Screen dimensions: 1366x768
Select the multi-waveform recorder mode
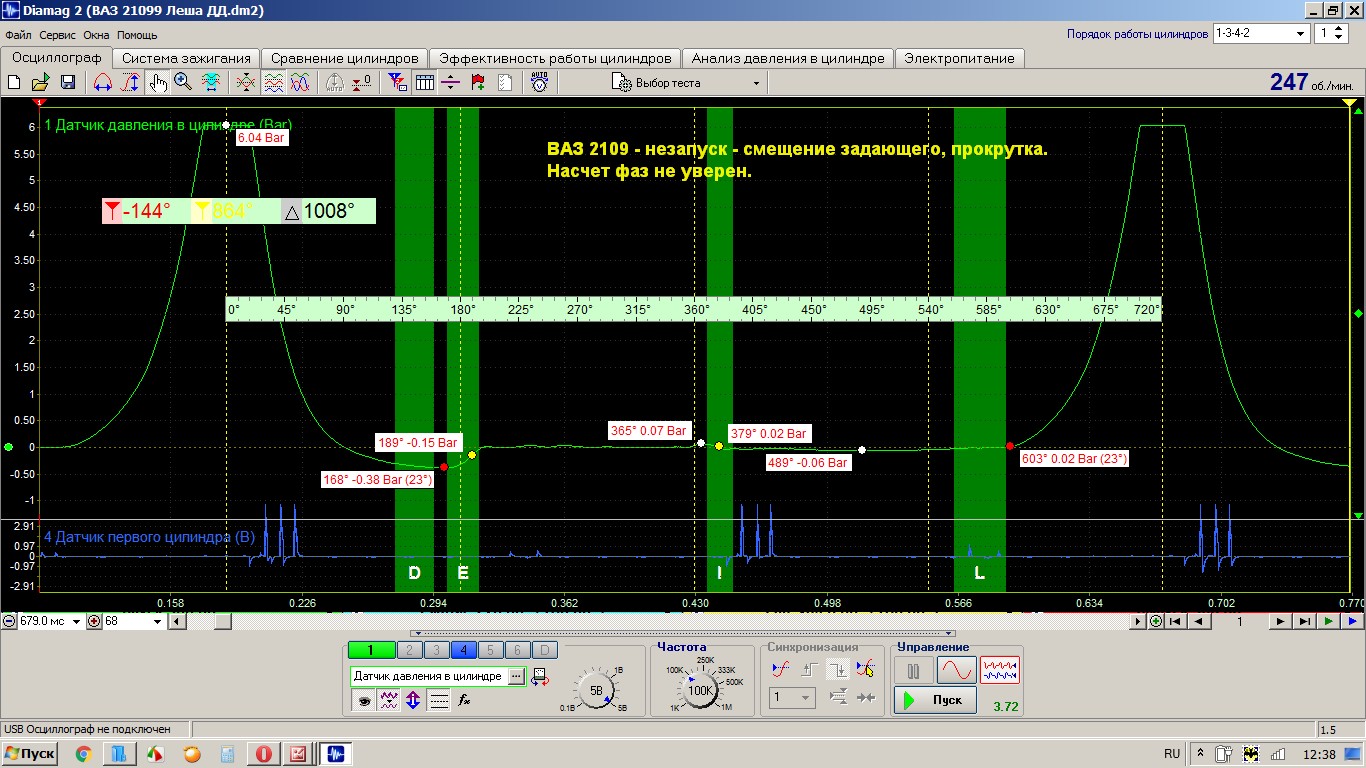pyautogui.click(x=1000, y=670)
